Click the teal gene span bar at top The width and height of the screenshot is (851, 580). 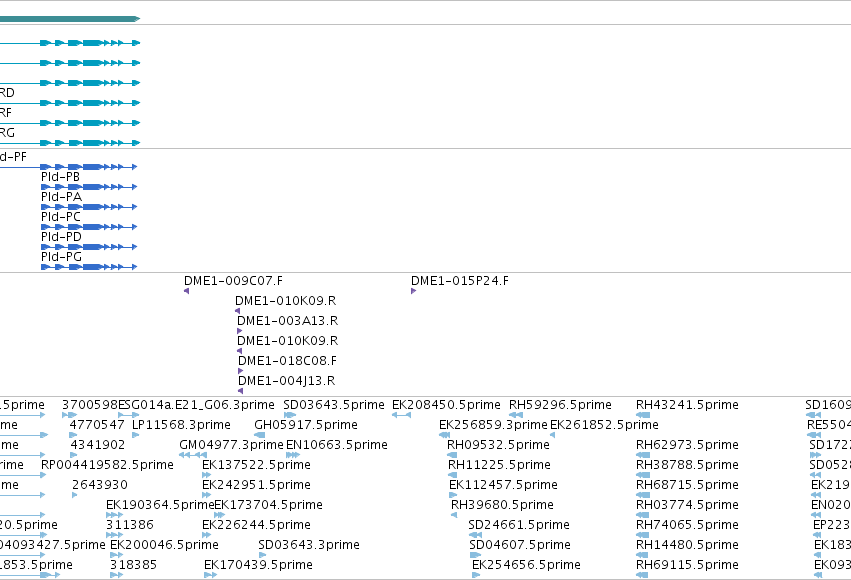tap(70, 19)
